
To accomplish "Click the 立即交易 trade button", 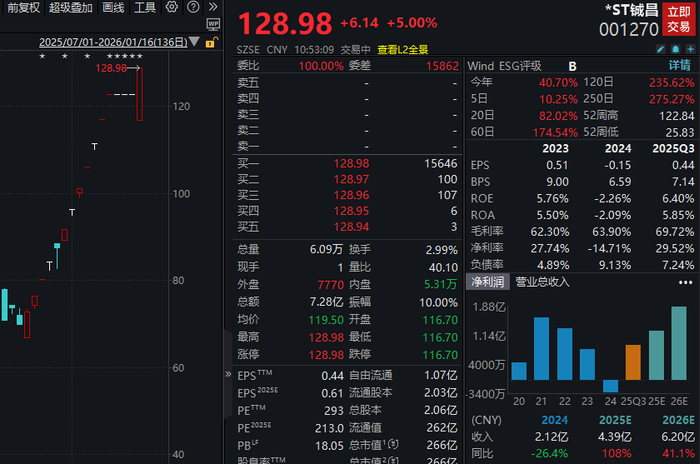I will [678, 19].
